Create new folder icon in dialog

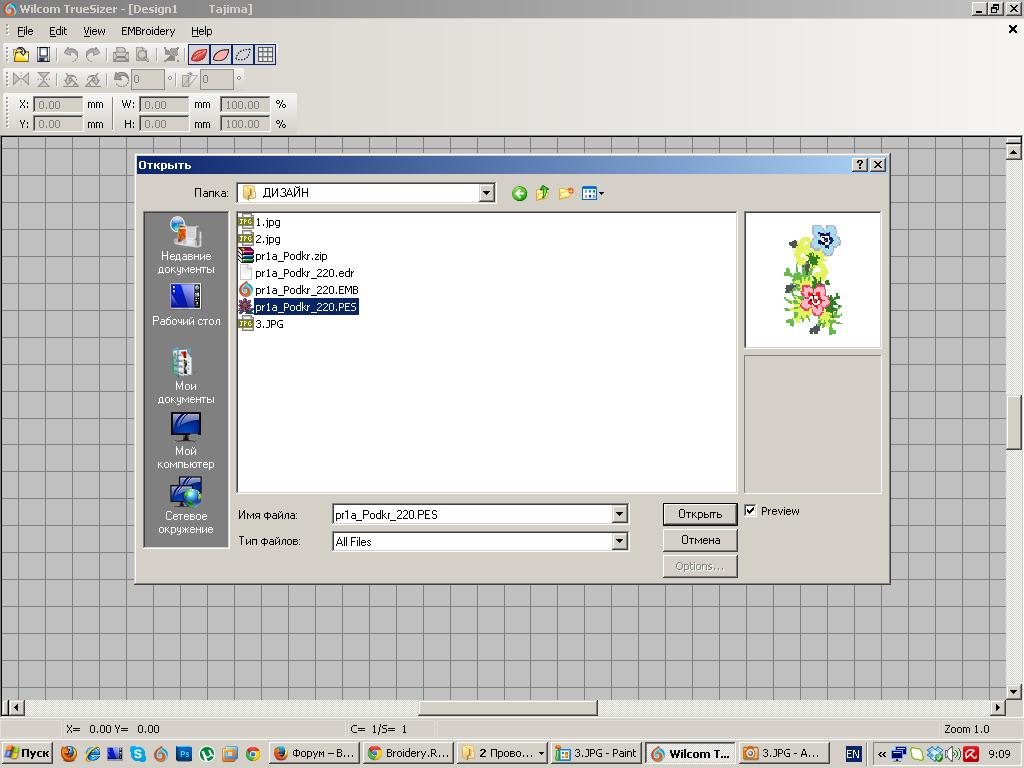[x=566, y=193]
